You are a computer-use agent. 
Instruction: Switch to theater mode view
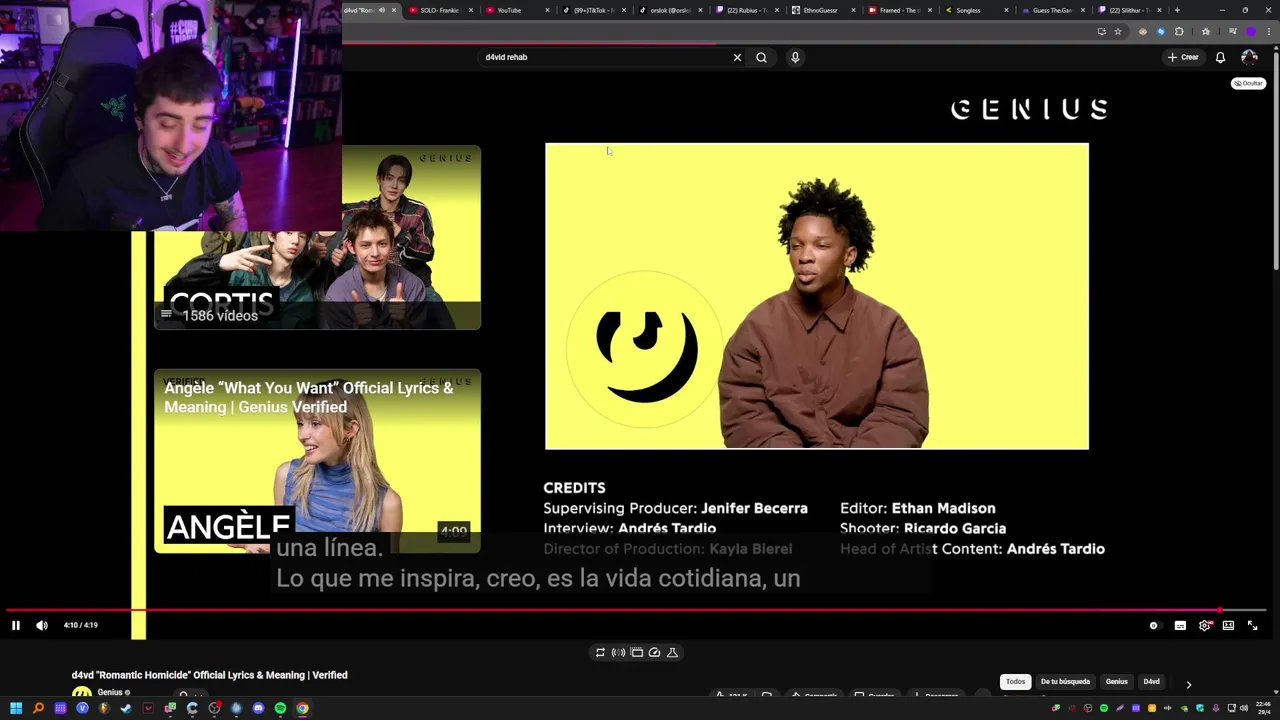pyautogui.click(x=1228, y=625)
